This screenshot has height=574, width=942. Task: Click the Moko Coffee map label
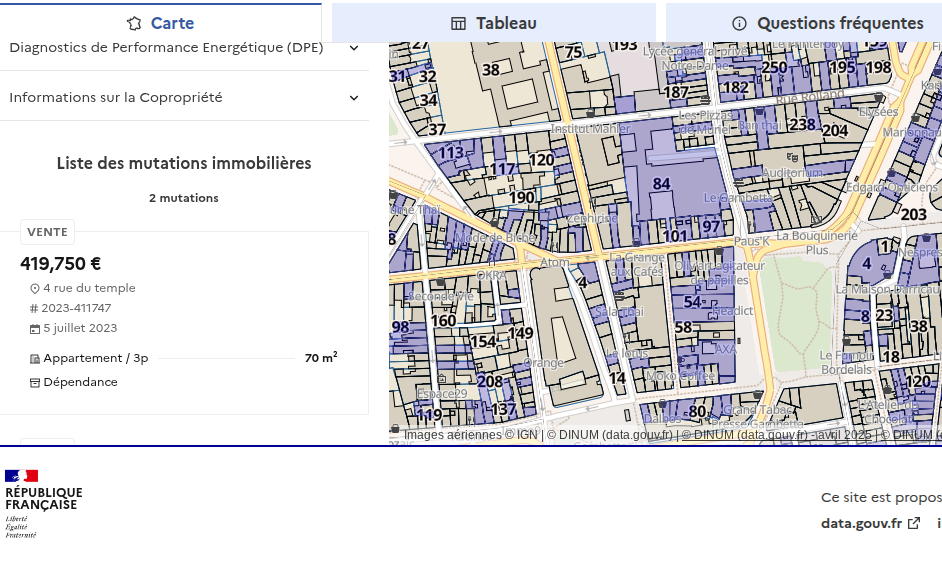click(x=681, y=376)
